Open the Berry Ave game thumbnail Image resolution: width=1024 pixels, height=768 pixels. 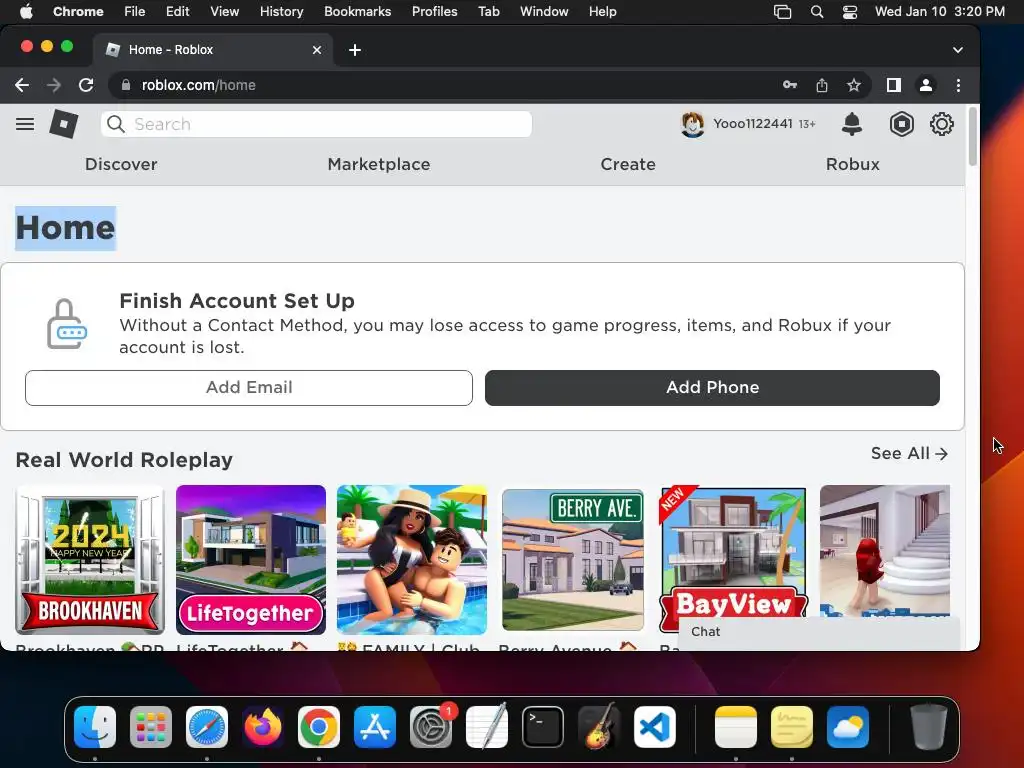[573, 560]
